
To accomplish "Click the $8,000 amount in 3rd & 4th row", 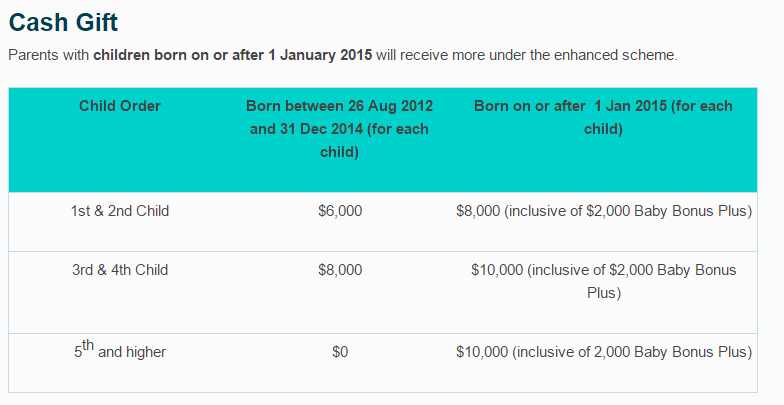I will (340, 270).
